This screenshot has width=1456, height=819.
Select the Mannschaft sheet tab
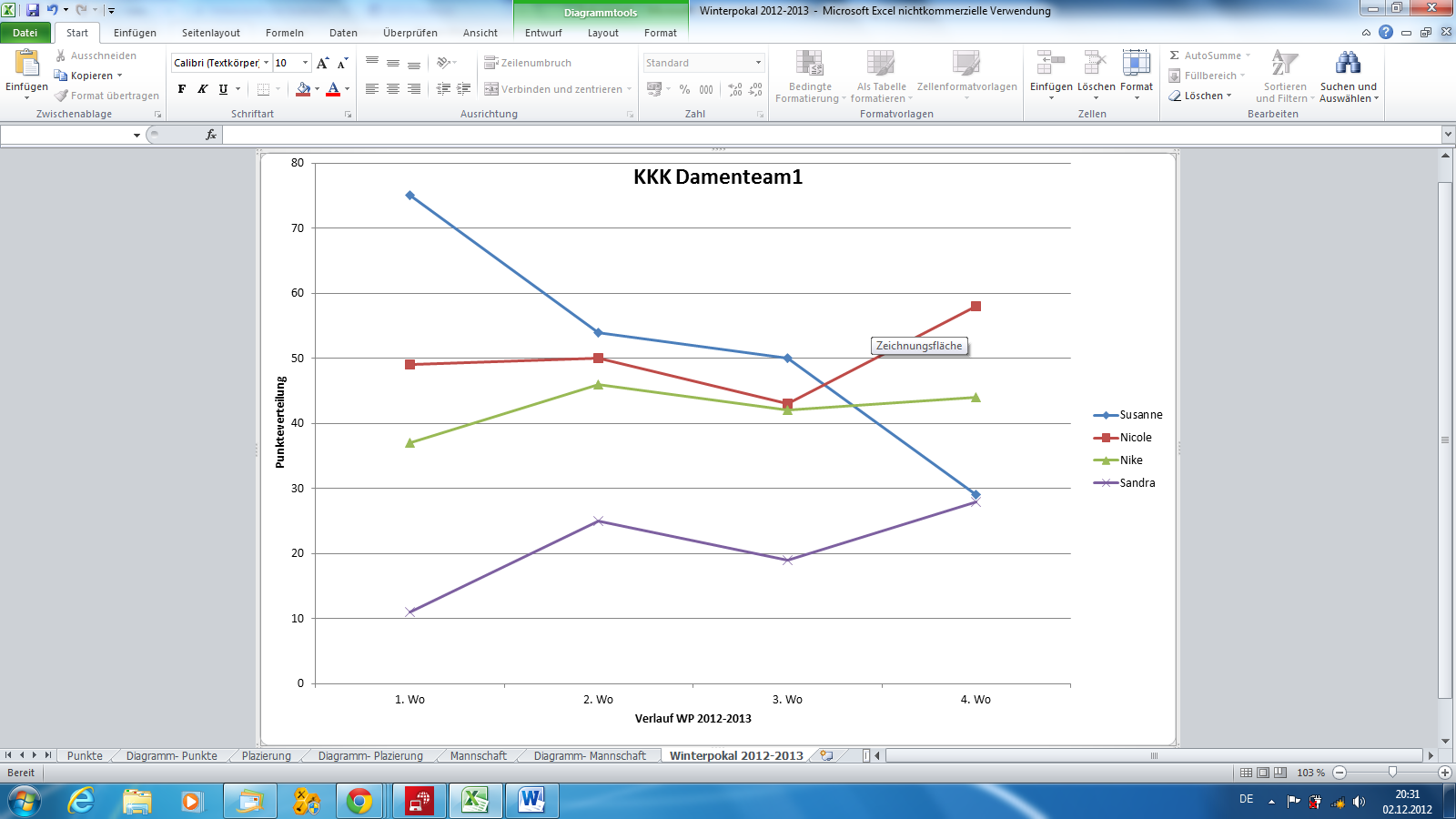click(x=479, y=755)
